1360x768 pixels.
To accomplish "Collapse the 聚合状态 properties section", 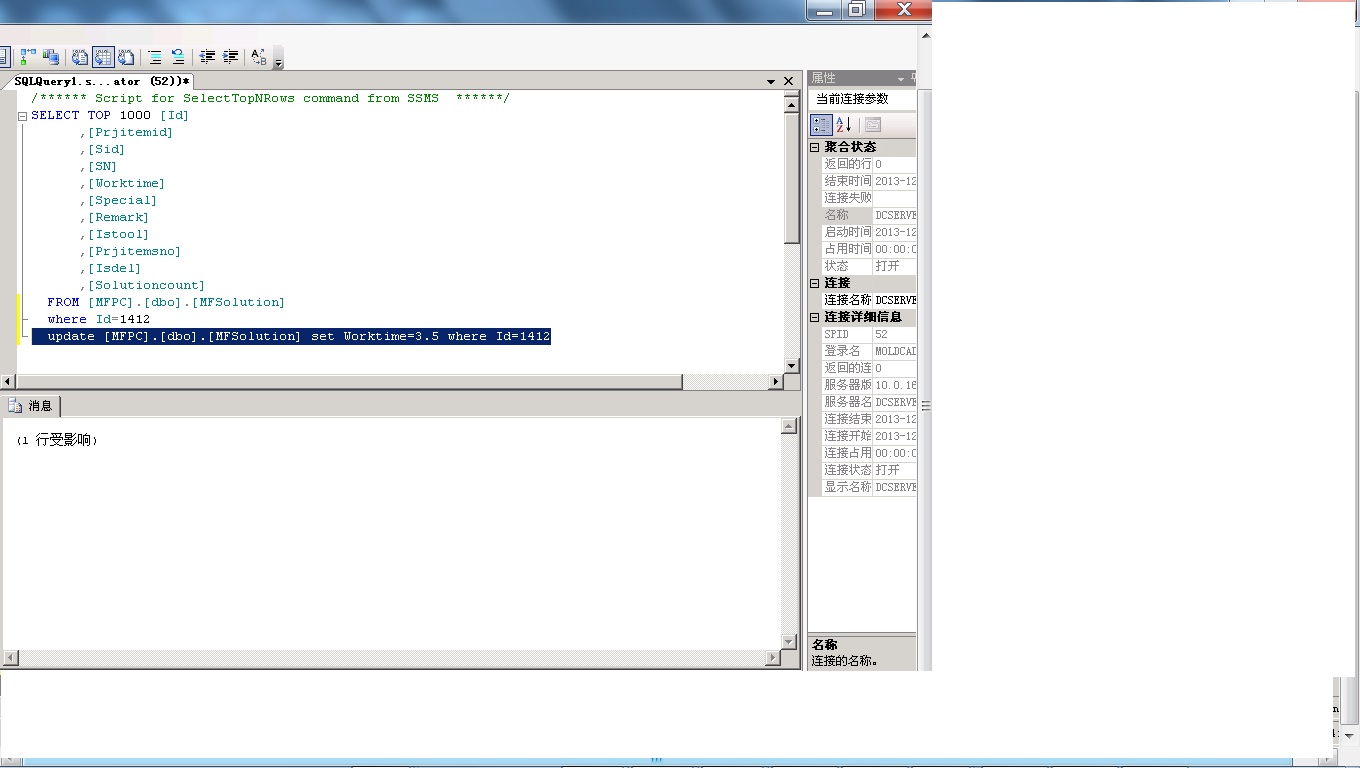I will pos(815,147).
